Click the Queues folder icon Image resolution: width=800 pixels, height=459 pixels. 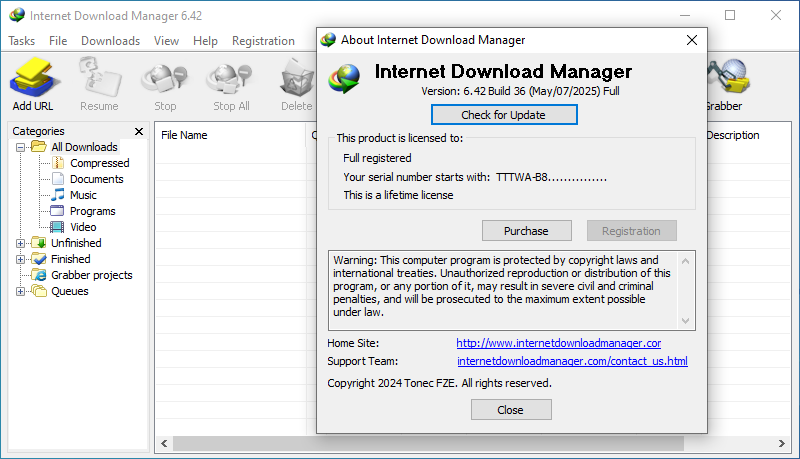[x=39, y=291]
